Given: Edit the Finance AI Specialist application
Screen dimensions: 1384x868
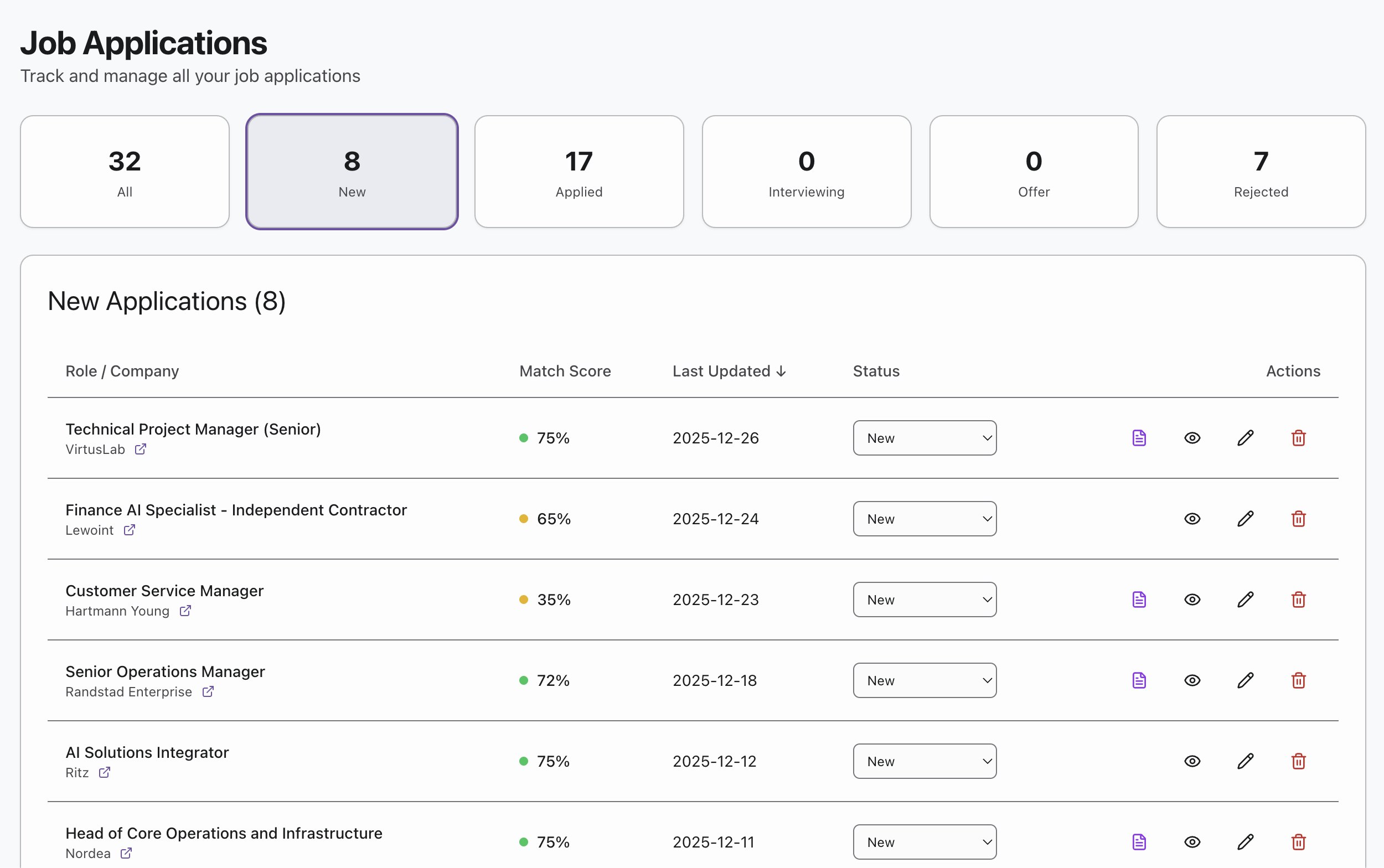Looking at the screenshot, I should pos(1245,518).
